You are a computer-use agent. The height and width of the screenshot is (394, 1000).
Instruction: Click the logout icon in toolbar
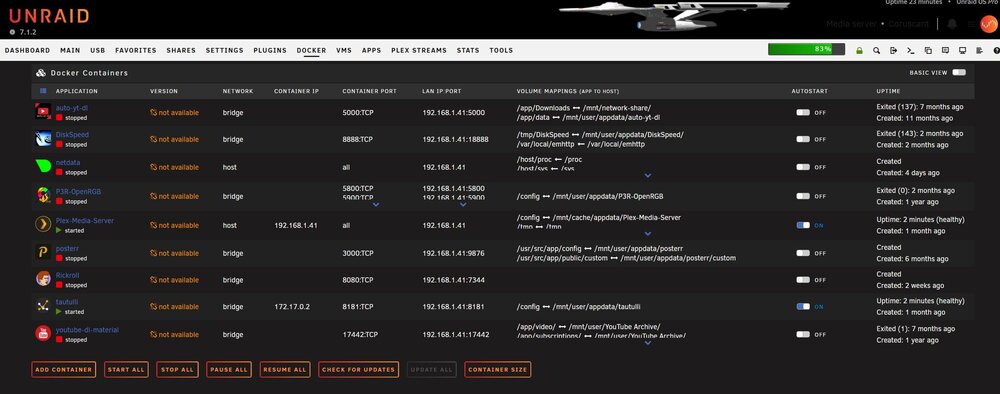(893, 50)
